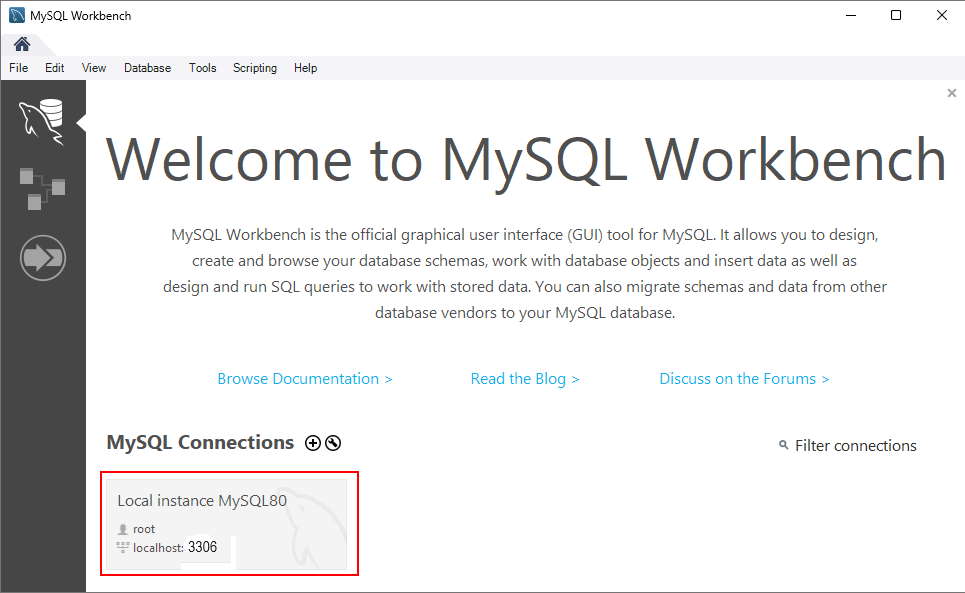Screen dimensions: 965x593
Task: Dismiss the welcome message close icon
Action: click(951, 93)
